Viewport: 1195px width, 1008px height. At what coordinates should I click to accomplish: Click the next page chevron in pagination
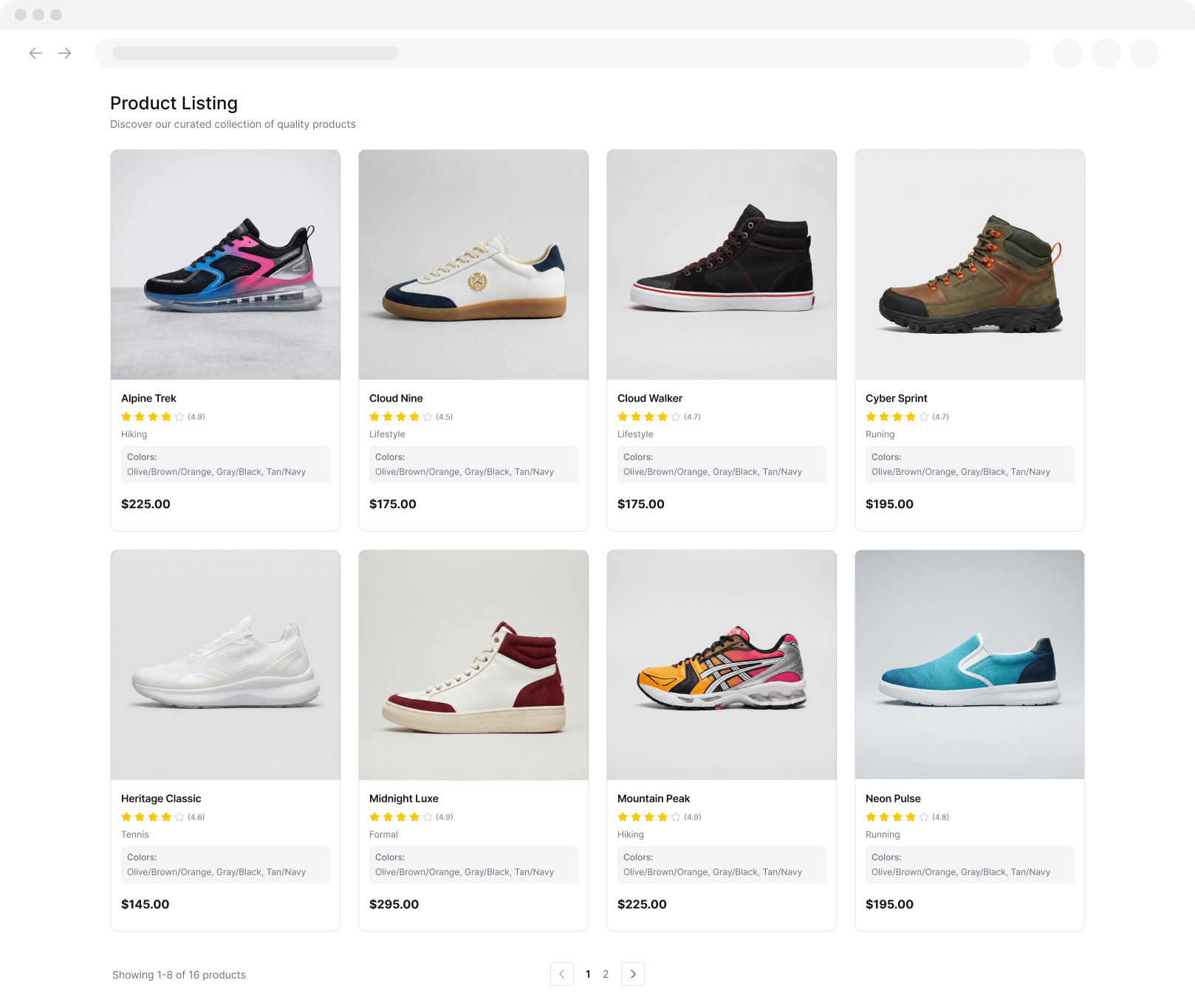click(633, 974)
